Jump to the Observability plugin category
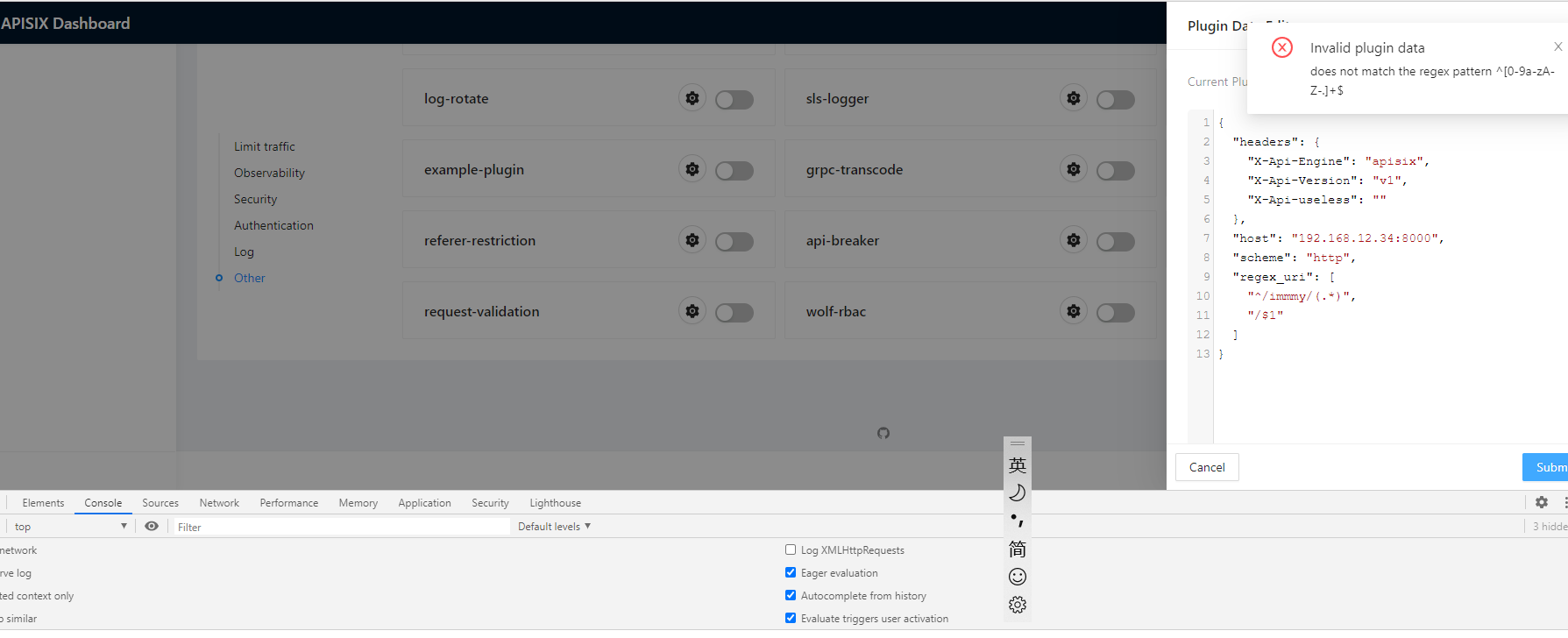The width and height of the screenshot is (1568, 638). click(269, 173)
